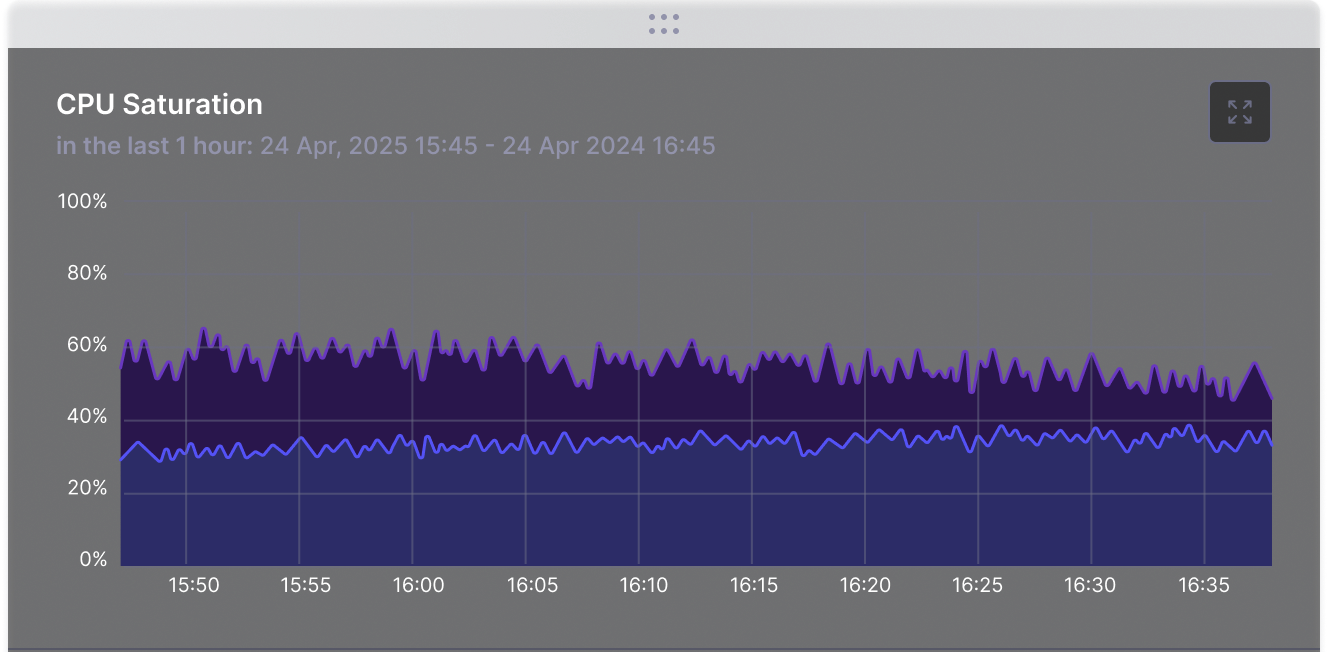Screen dimensions: 1328x652
Task: Grab the six-dot drag handle at top
Action: click(x=664, y=24)
